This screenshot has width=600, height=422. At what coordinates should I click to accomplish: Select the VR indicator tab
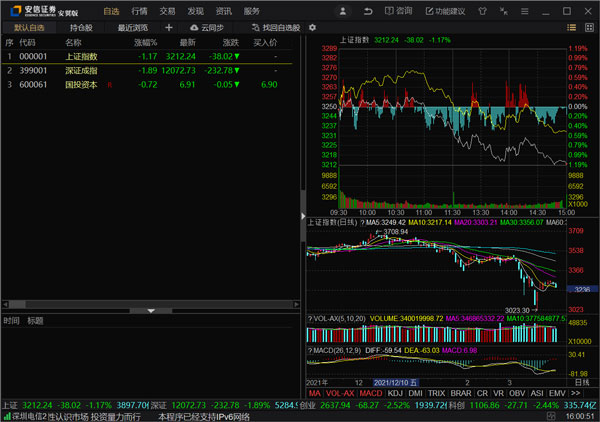[498, 393]
